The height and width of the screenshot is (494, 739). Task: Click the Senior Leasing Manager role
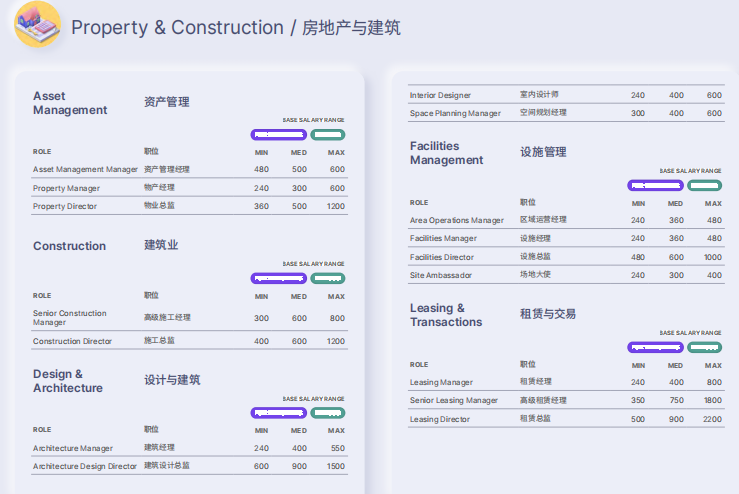pyautogui.click(x=454, y=400)
